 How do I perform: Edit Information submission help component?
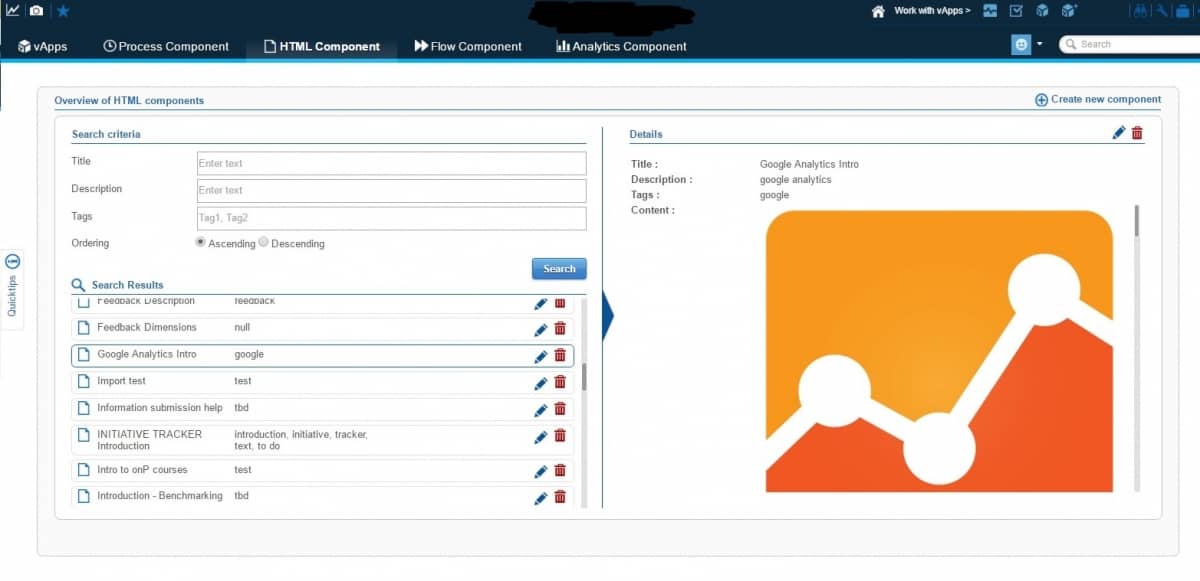pos(541,410)
